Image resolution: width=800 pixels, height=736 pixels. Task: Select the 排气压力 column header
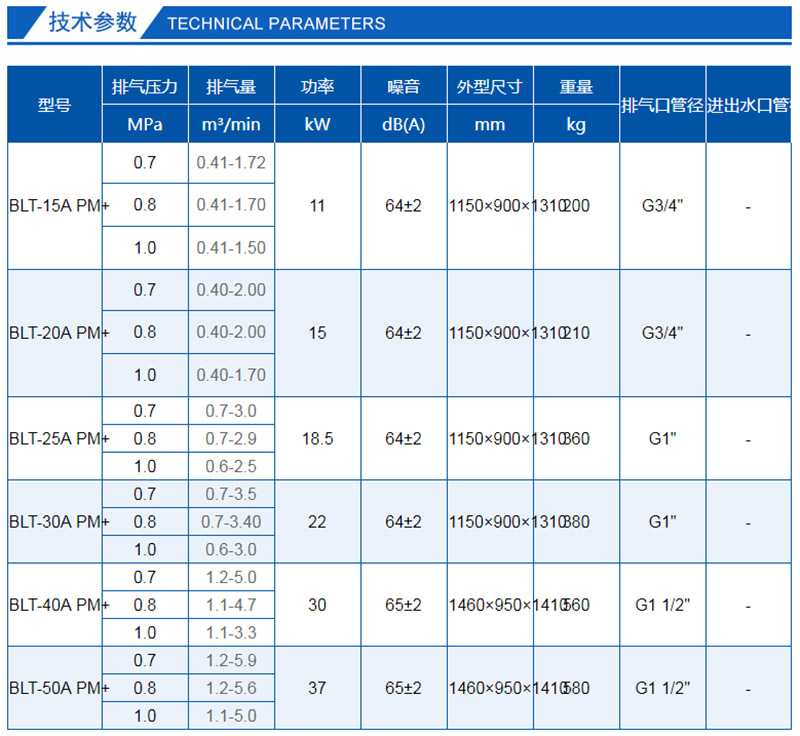145,86
